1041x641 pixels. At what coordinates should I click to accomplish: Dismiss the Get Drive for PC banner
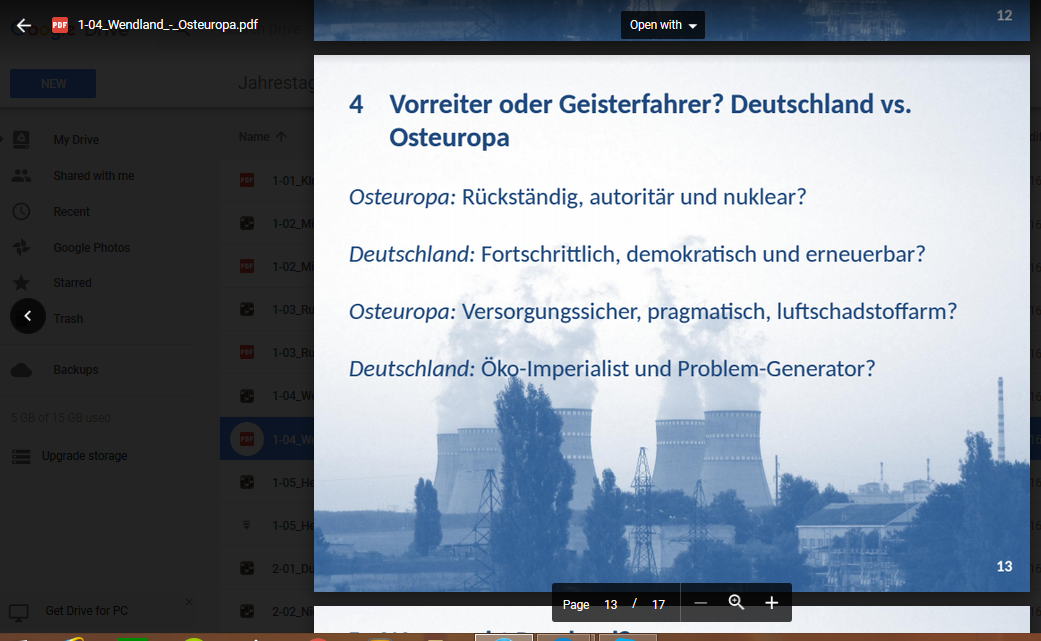[189, 602]
